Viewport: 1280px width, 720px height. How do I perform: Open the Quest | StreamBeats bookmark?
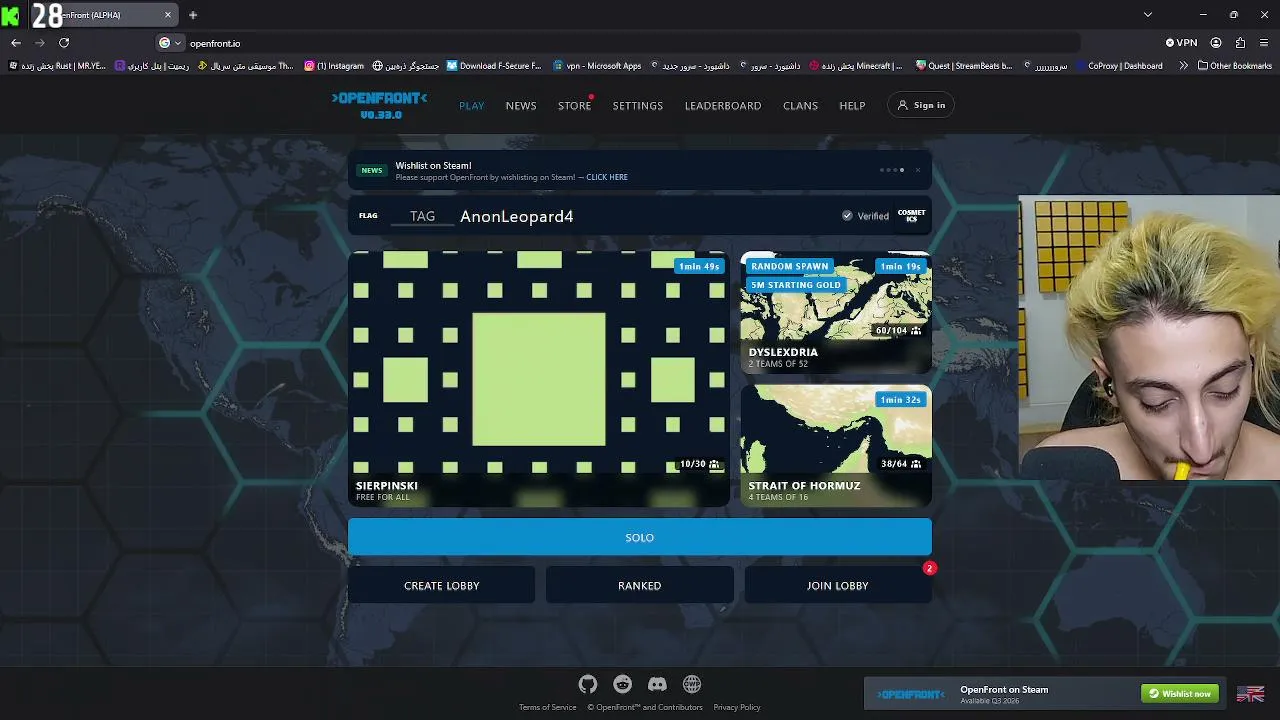click(x=964, y=66)
